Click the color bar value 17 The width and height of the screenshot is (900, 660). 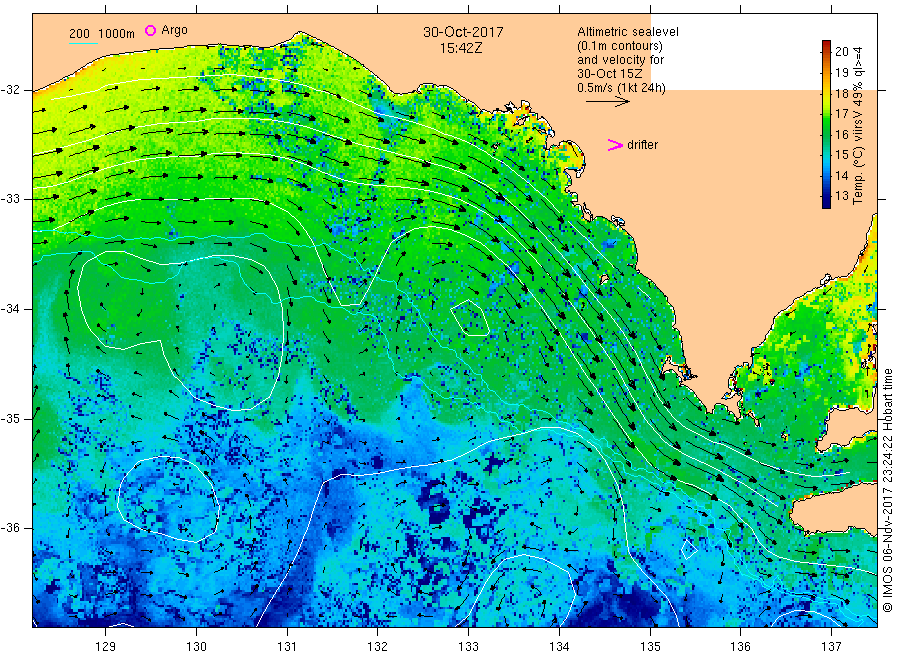(841, 114)
